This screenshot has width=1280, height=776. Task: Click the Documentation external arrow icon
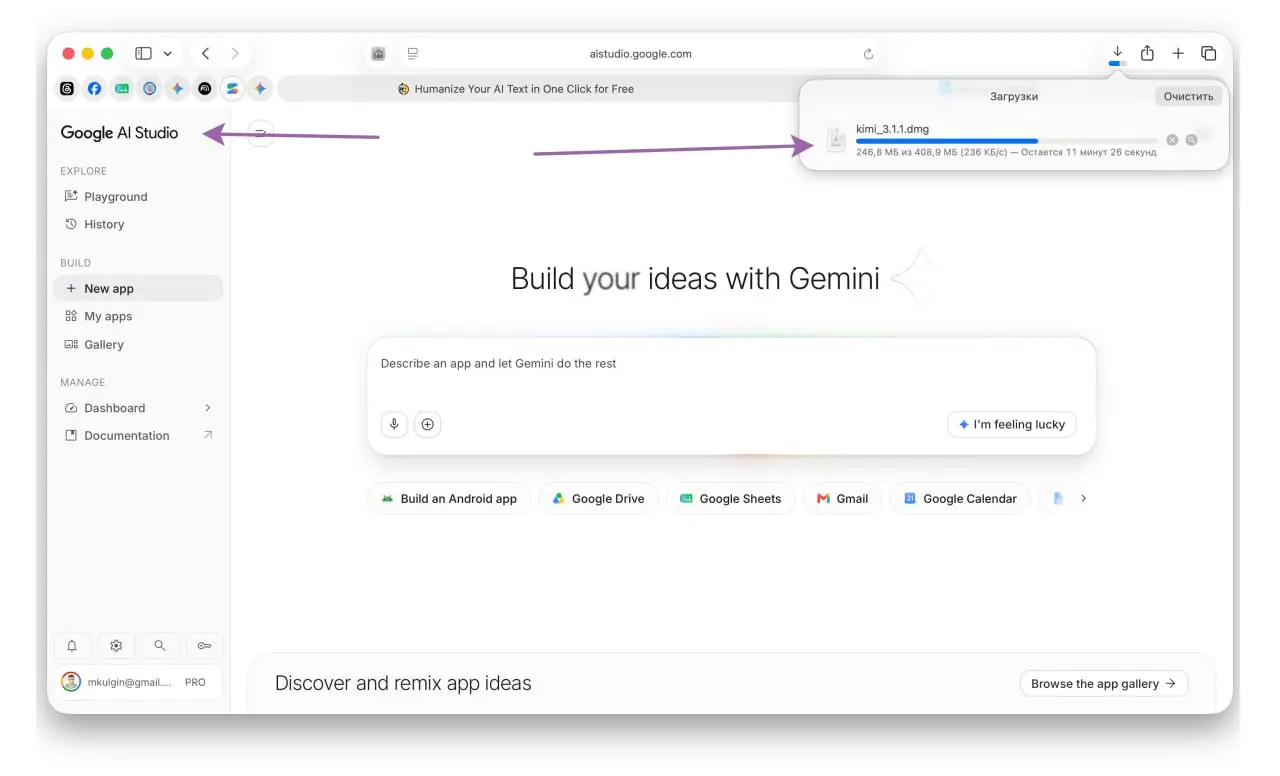point(208,435)
